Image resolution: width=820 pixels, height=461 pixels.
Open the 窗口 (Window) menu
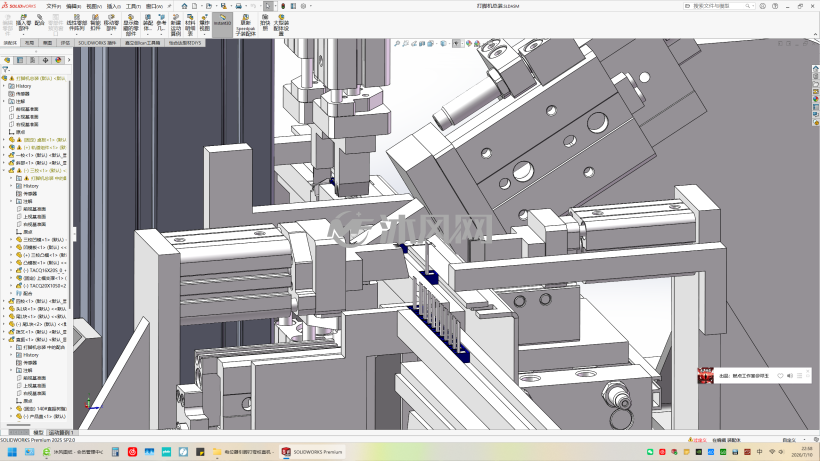click(x=154, y=6)
